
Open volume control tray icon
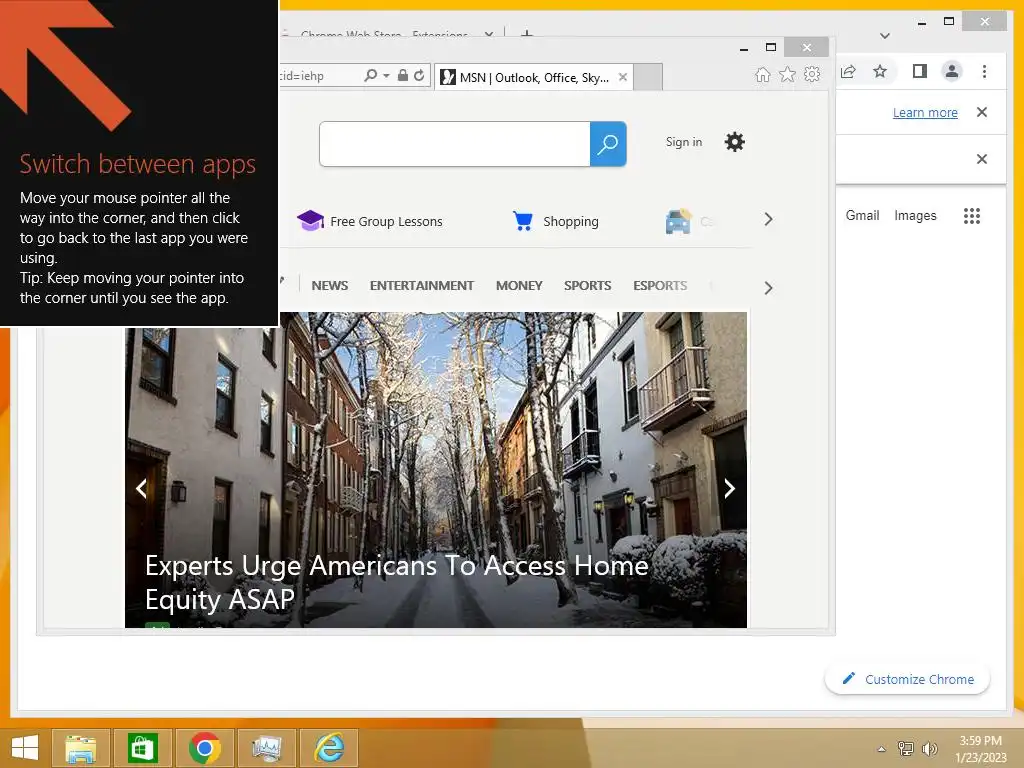point(929,748)
